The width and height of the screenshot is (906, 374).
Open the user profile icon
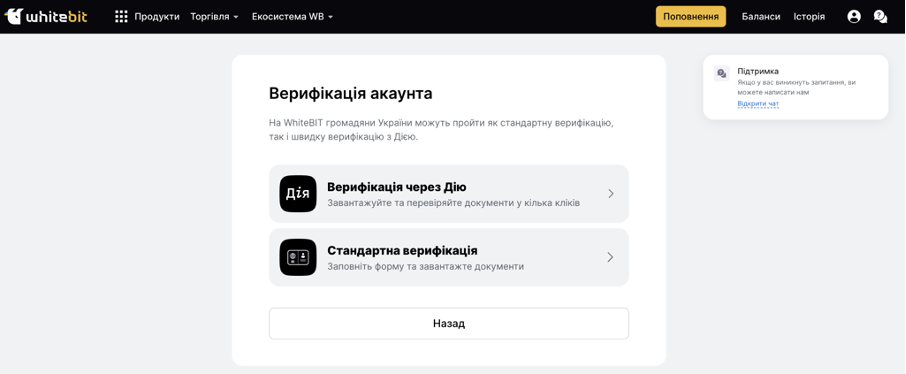coord(853,17)
